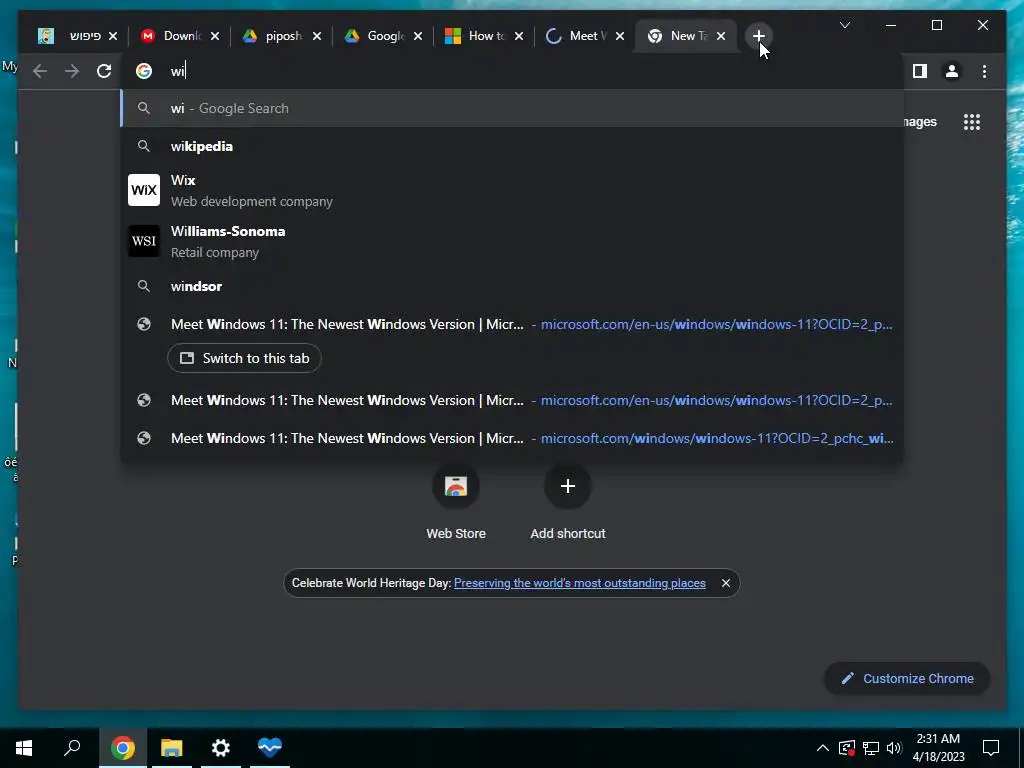The height and width of the screenshot is (768, 1024).
Task: Click the network tray icon
Action: coord(871,748)
